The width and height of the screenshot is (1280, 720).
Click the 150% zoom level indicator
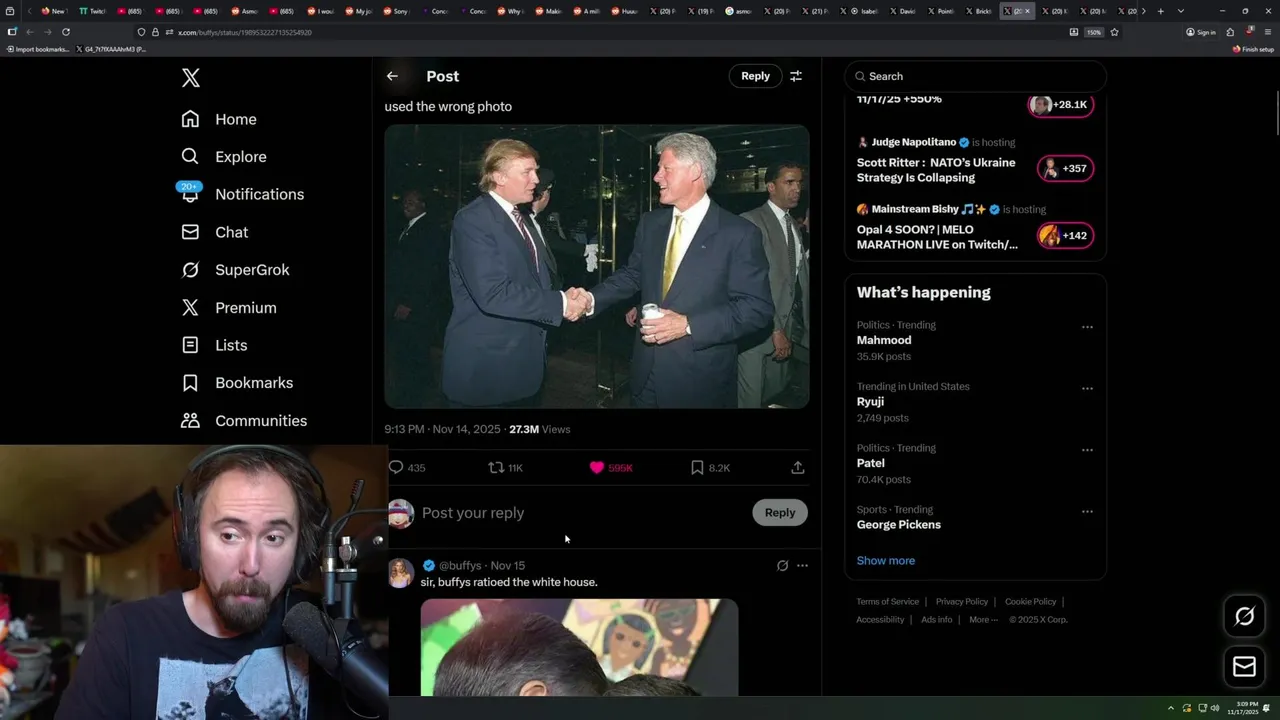tap(1094, 32)
